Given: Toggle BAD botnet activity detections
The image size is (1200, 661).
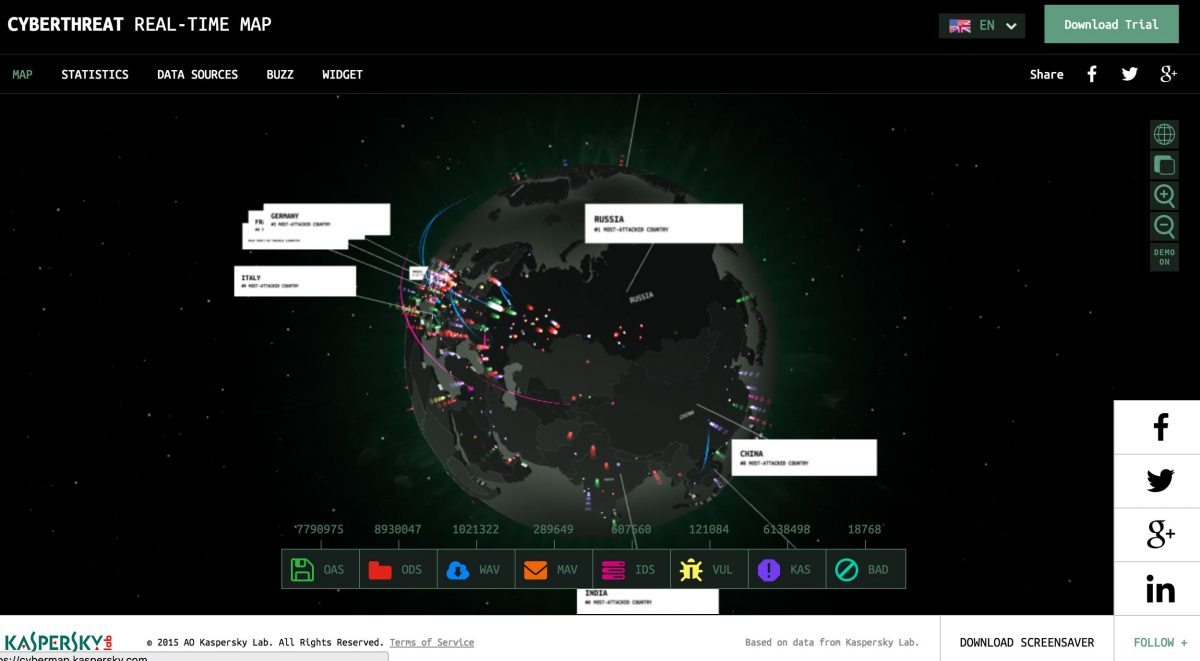Looking at the screenshot, I should [866, 569].
